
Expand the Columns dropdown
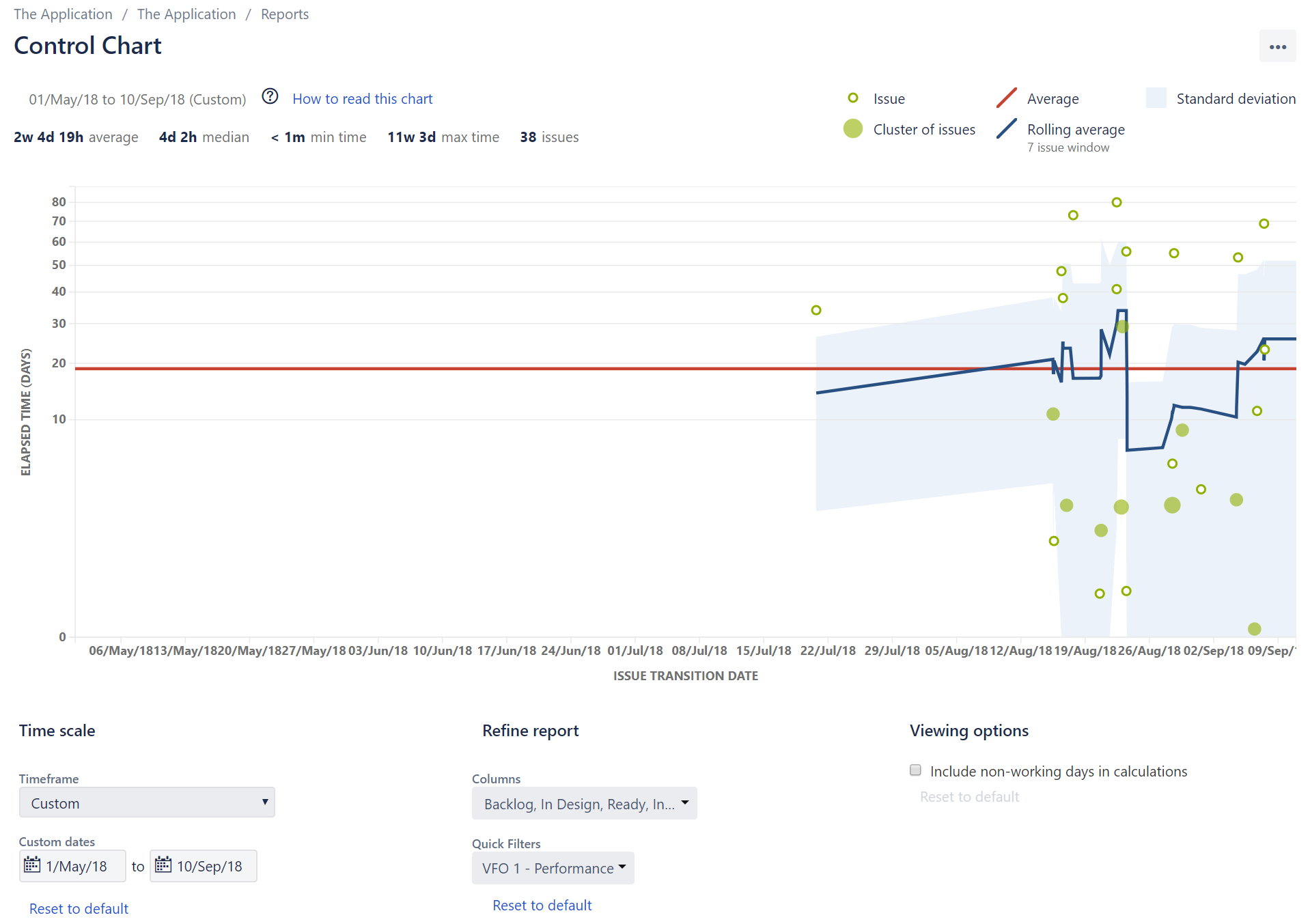click(585, 803)
